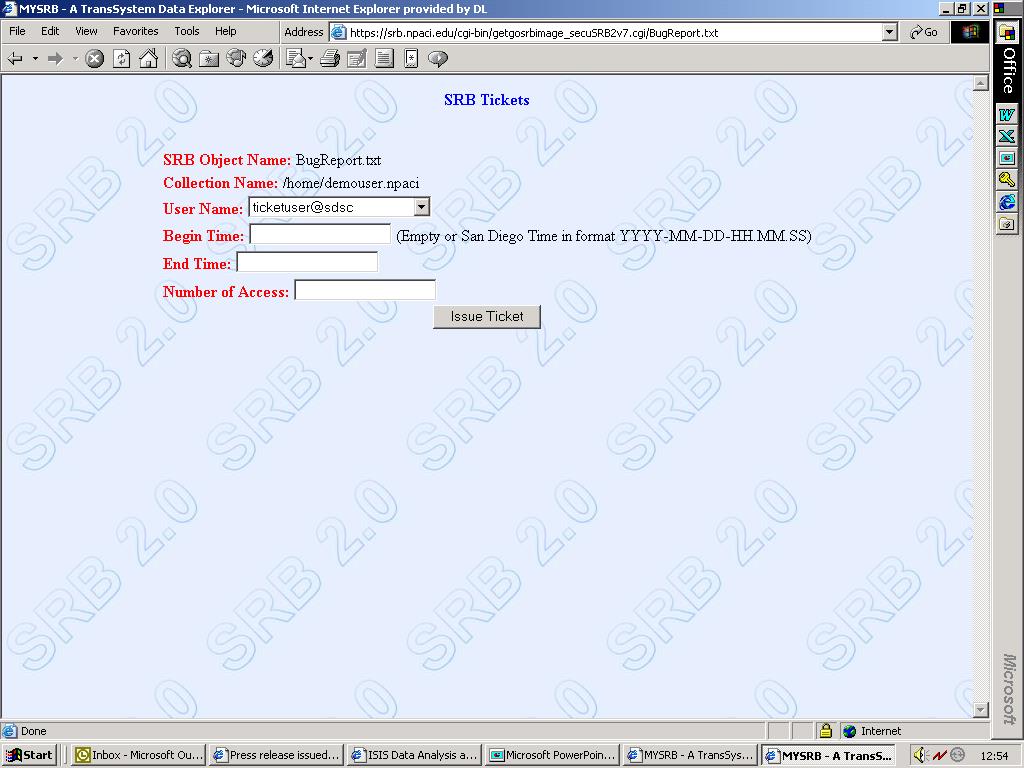Open the Favorites folder toolbar icon
The width and height of the screenshot is (1024, 768).
(208, 59)
